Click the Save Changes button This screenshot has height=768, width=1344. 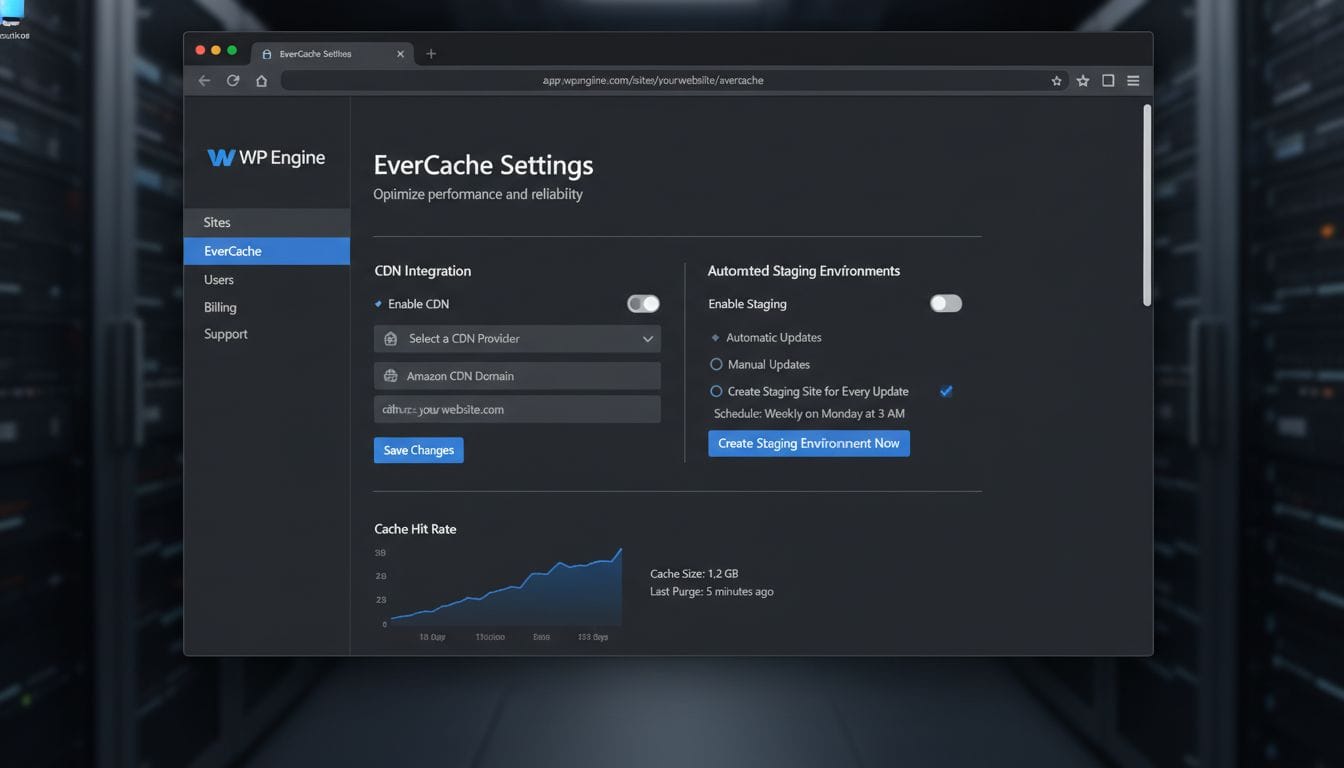419,450
